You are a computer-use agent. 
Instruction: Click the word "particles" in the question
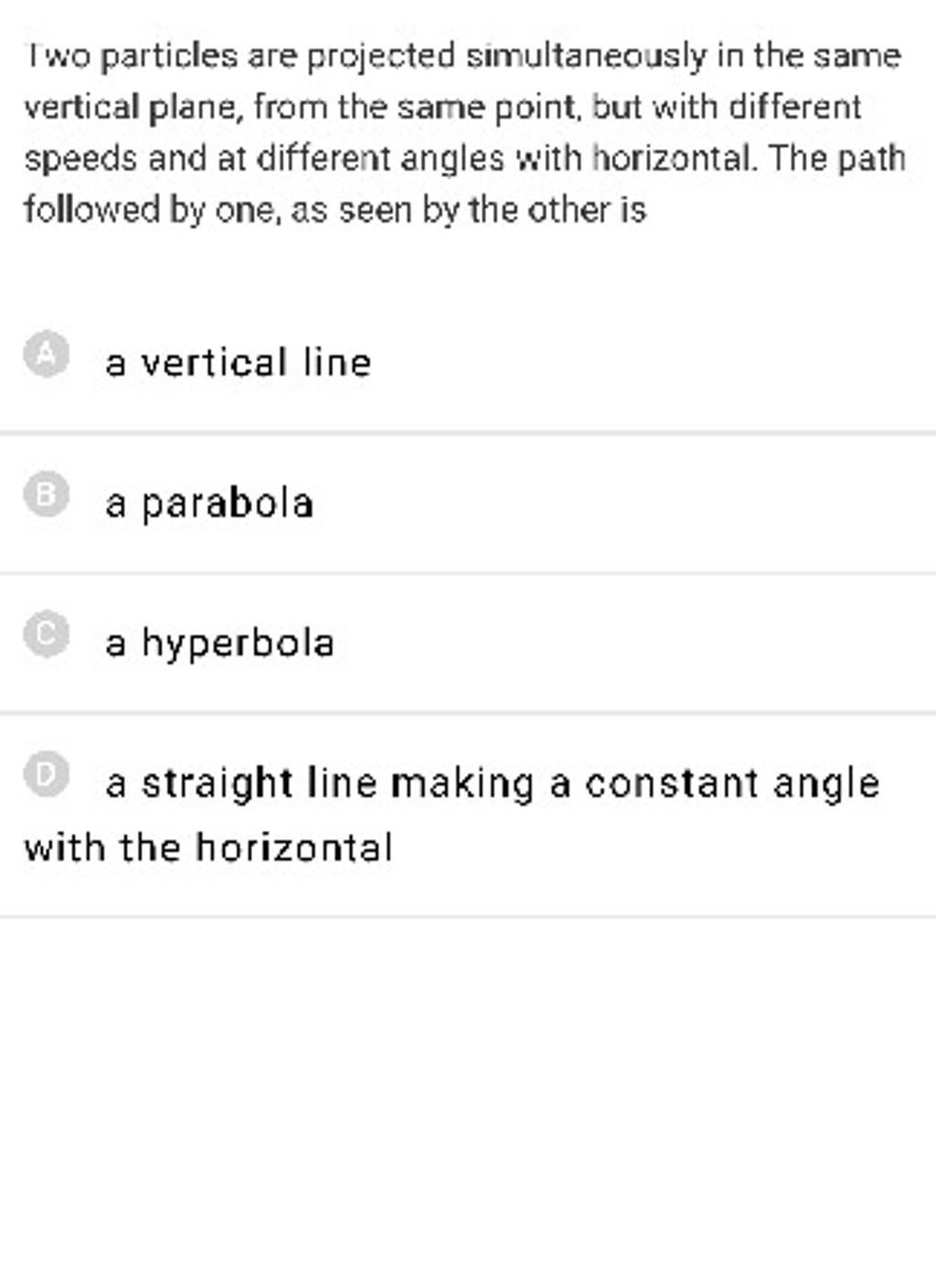click(x=169, y=58)
